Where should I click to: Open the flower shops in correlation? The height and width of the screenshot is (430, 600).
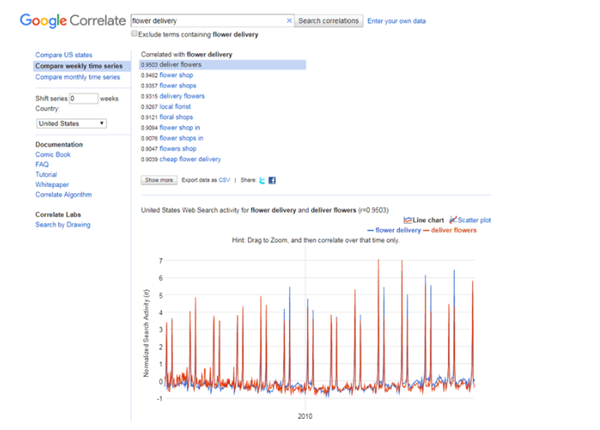coord(181,138)
